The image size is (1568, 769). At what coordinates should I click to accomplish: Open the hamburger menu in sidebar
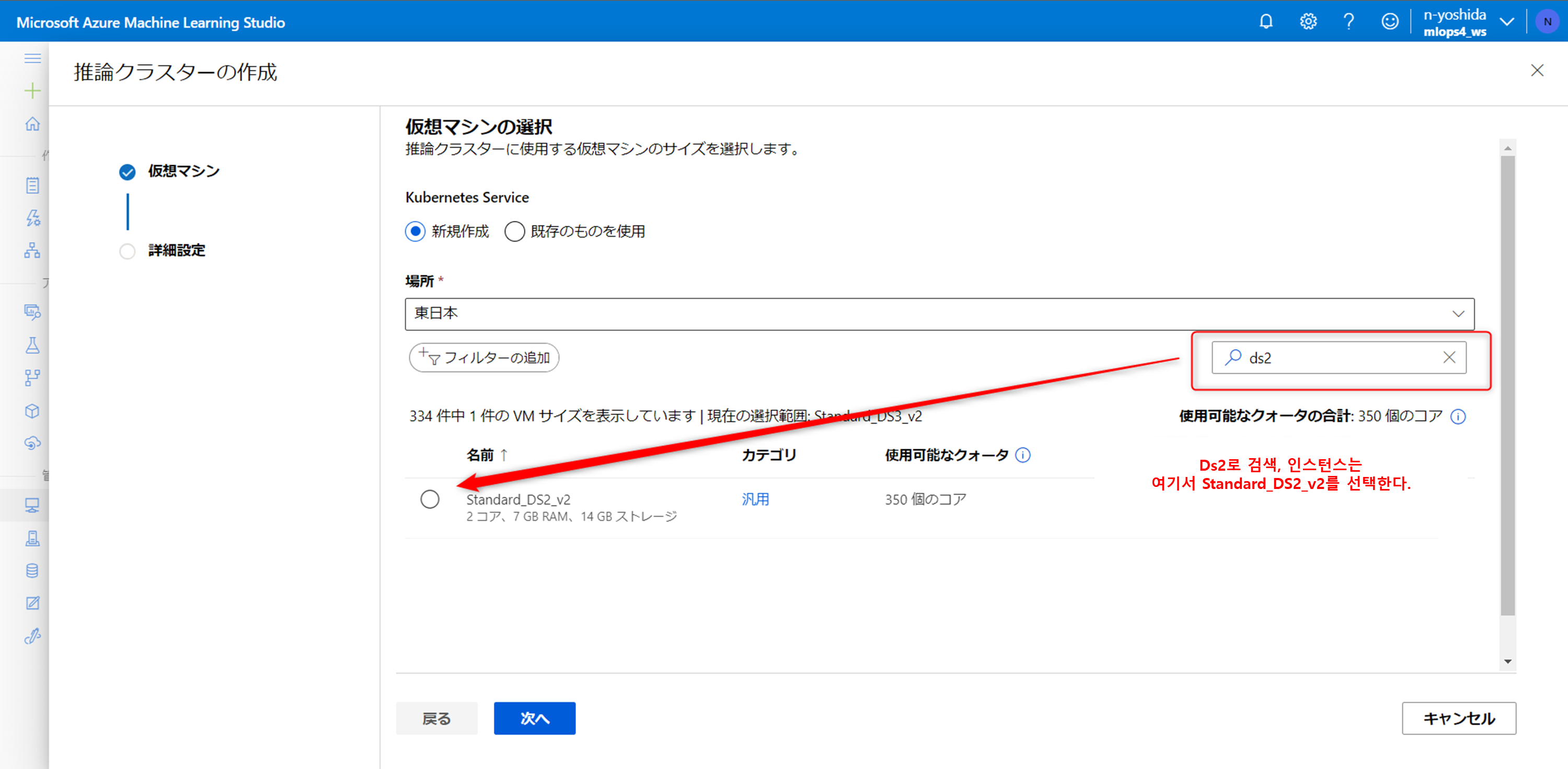tap(32, 59)
